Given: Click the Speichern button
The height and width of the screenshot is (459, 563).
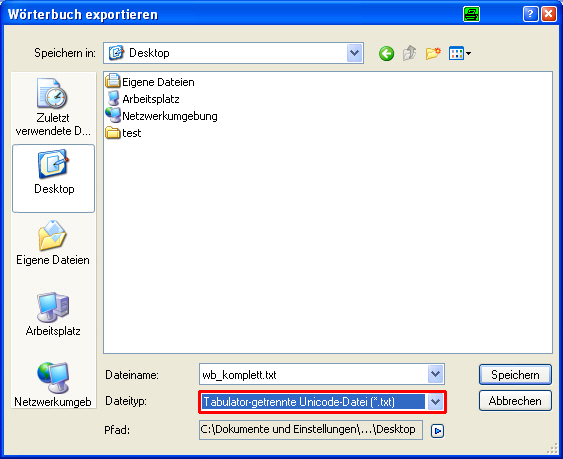Looking at the screenshot, I should pyautogui.click(x=515, y=375).
